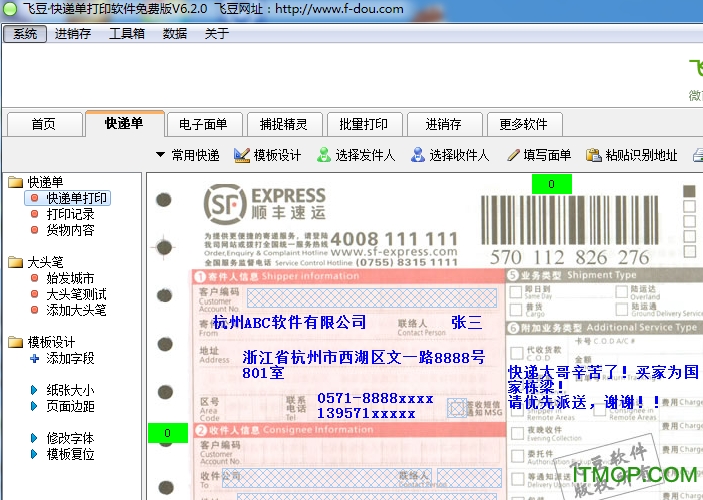
Task: Click the 填写面单 pencil icon
Action: tap(513, 155)
